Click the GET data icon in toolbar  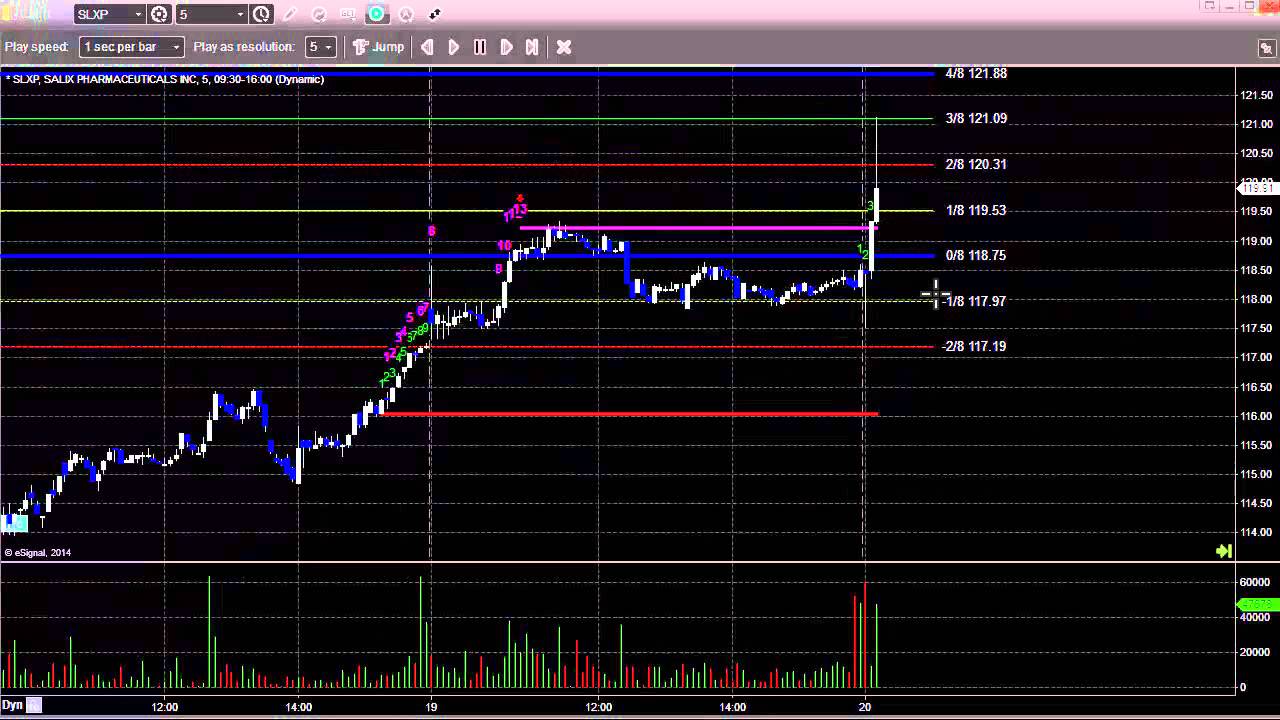[x=348, y=15]
